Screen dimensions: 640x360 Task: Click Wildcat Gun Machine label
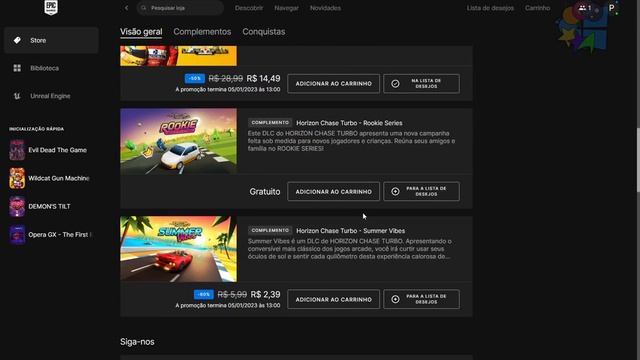coord(59,178)
